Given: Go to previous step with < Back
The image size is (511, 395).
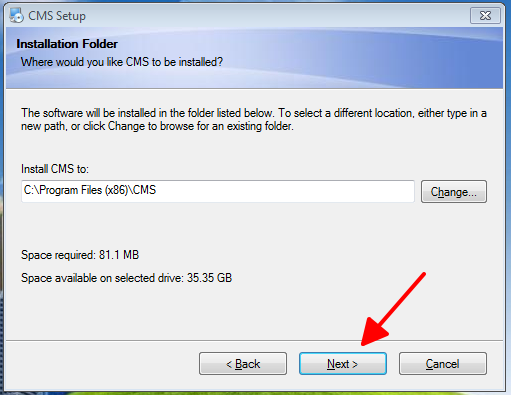Looking at the screenshot, I should [x=243, y=364].
